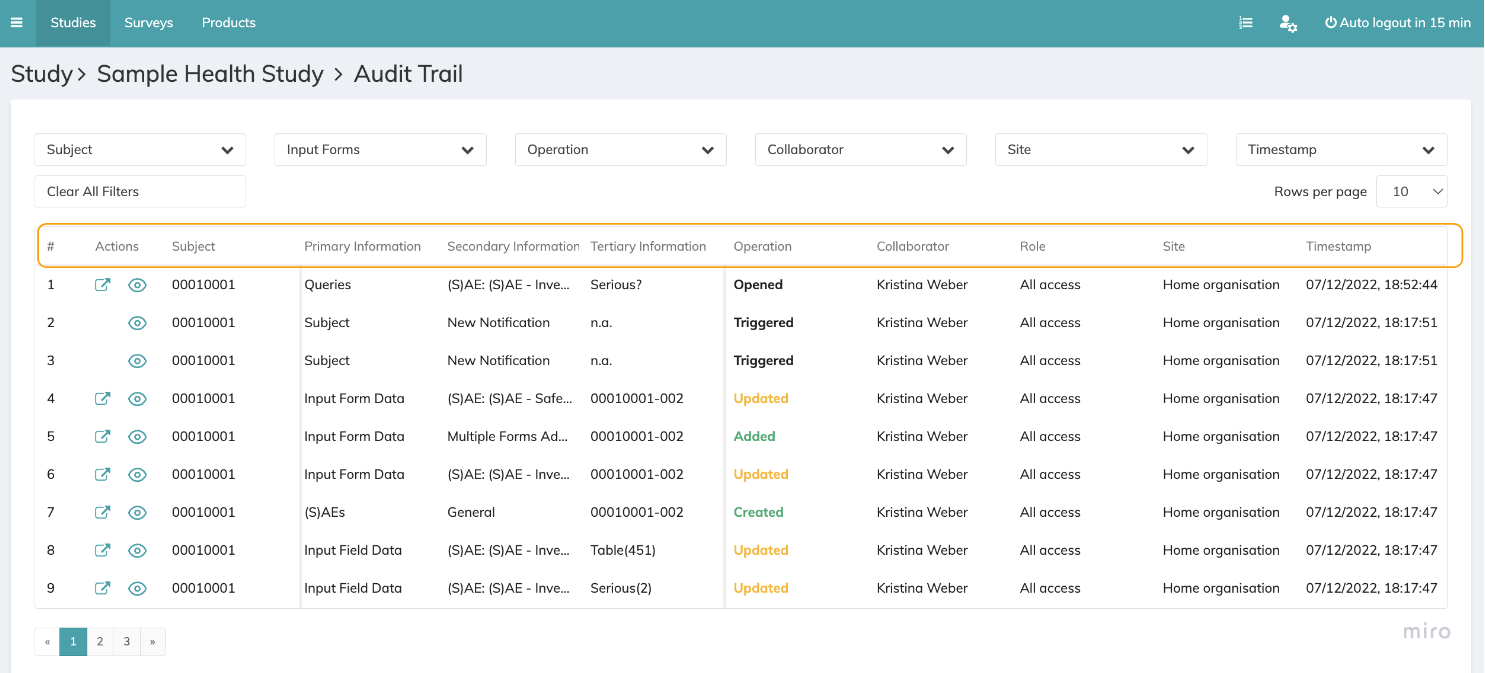Image resolution: width=1485 pixels, height=673 pixels.
Task: Click the Secondary Information column header
Action: pos(513,247)
